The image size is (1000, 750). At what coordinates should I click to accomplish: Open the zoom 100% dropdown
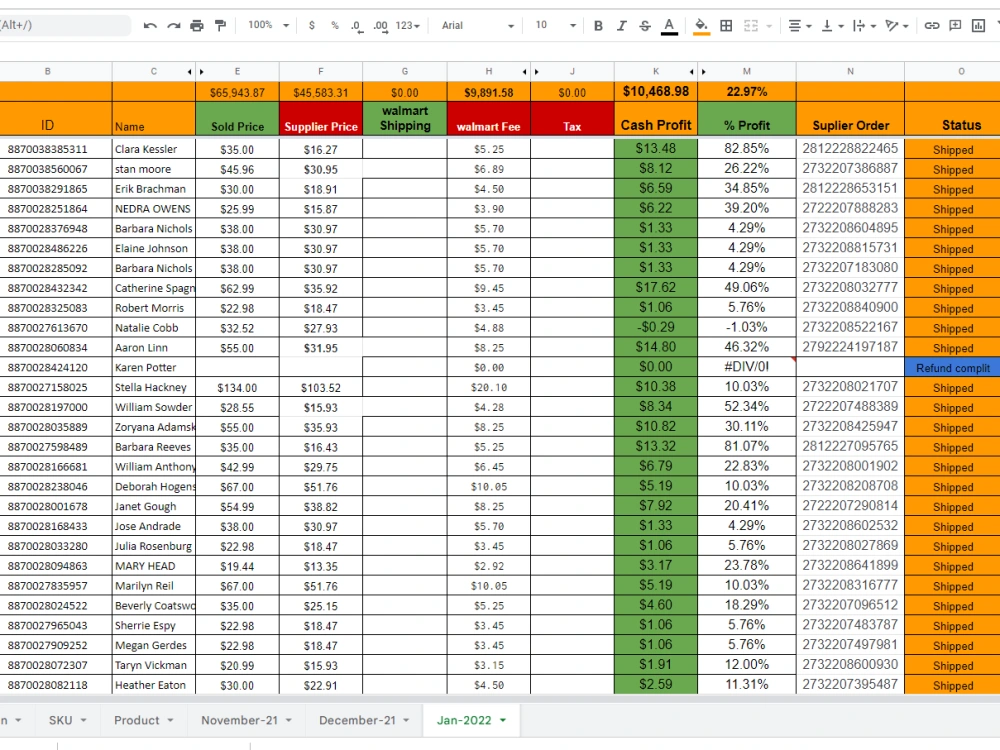268,26
